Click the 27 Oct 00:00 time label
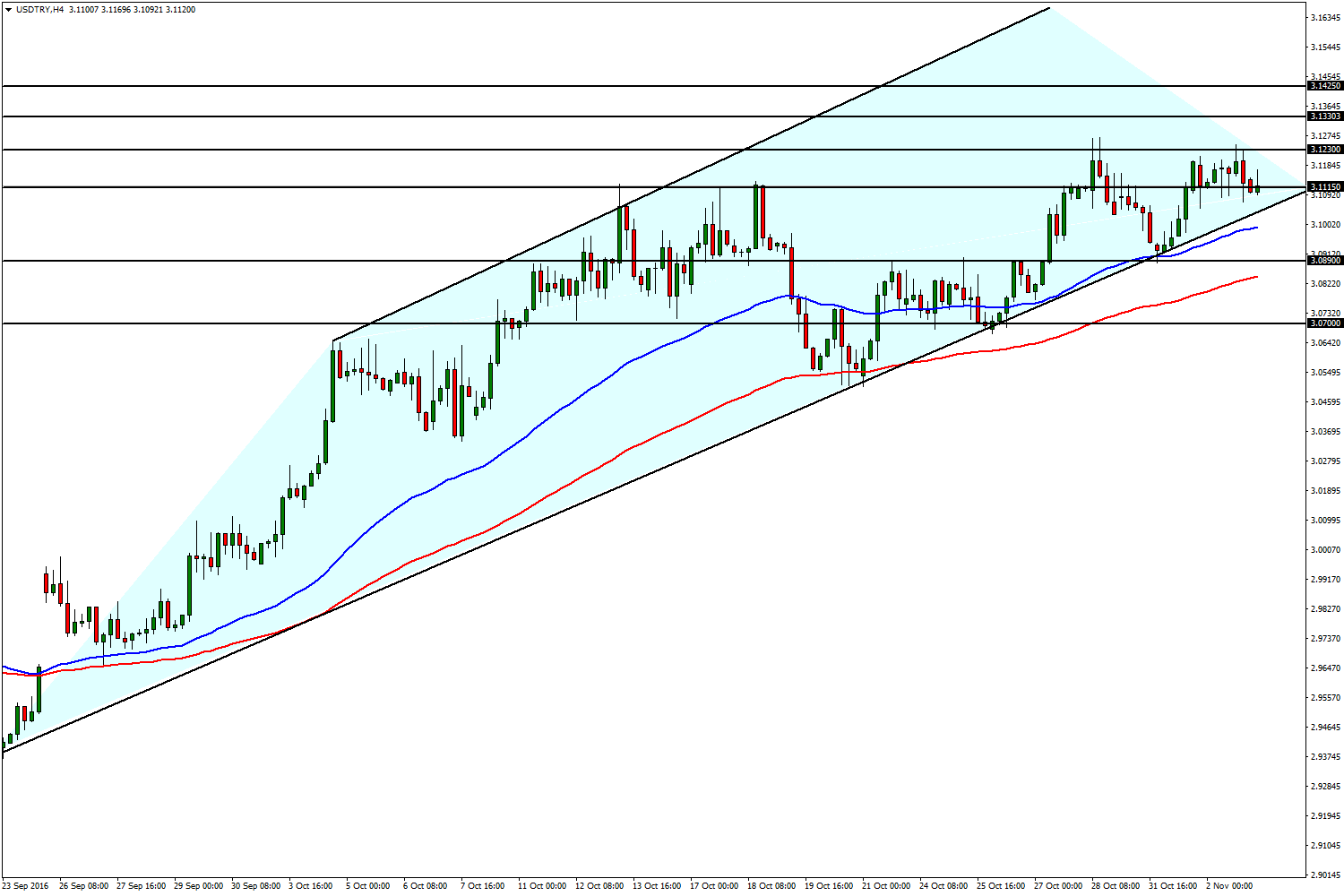The width and height of the screenshot is (1344, 896). [1058, 886]
